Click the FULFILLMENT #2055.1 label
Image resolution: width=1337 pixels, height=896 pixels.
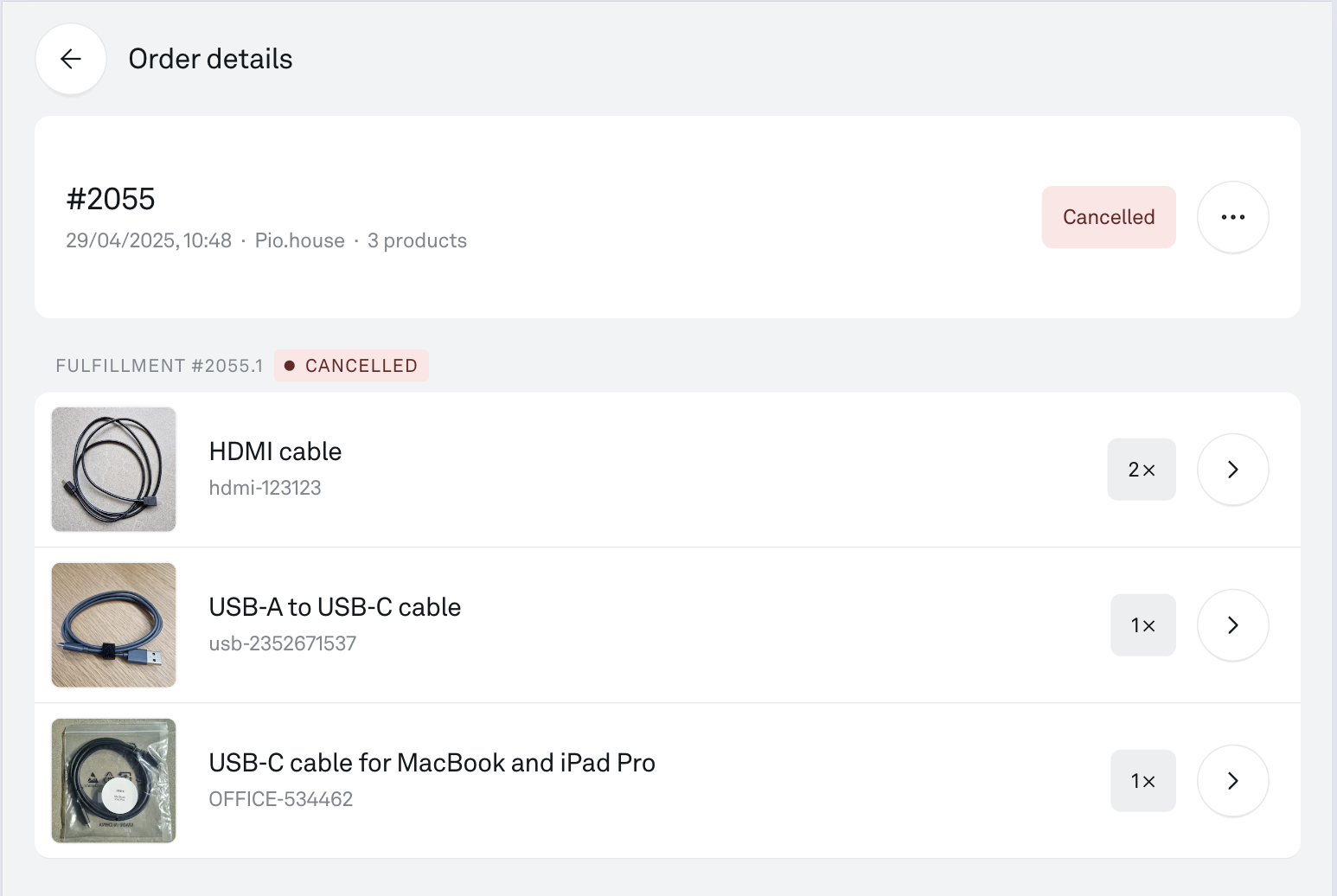159,366
